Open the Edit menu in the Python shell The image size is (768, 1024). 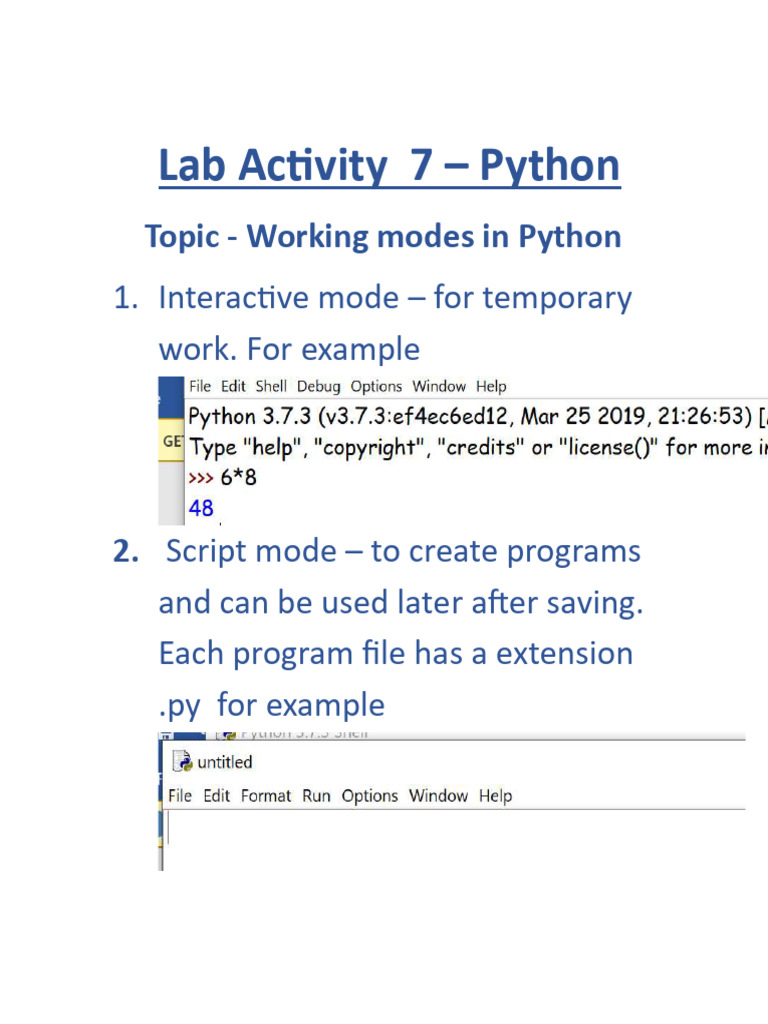tap(233, 386)
